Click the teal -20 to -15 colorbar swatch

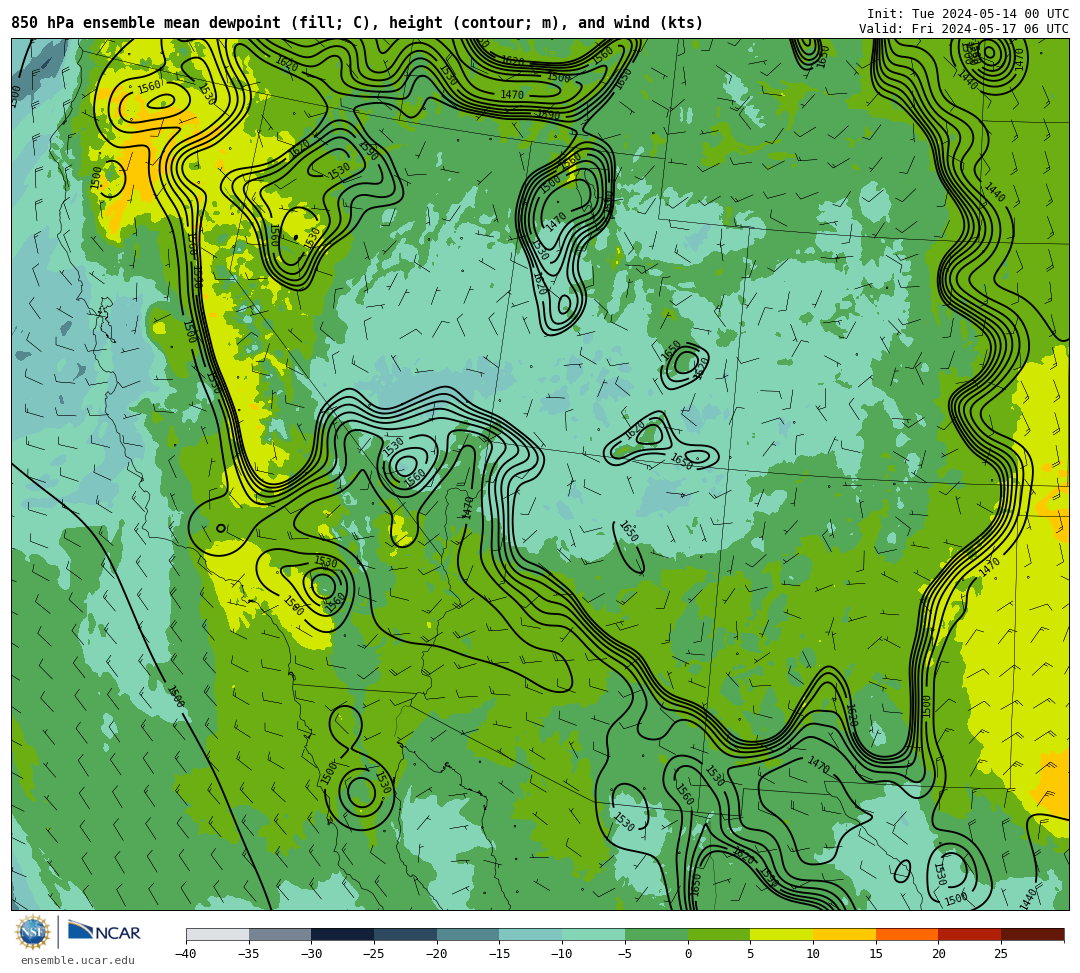tap(468, 934)
